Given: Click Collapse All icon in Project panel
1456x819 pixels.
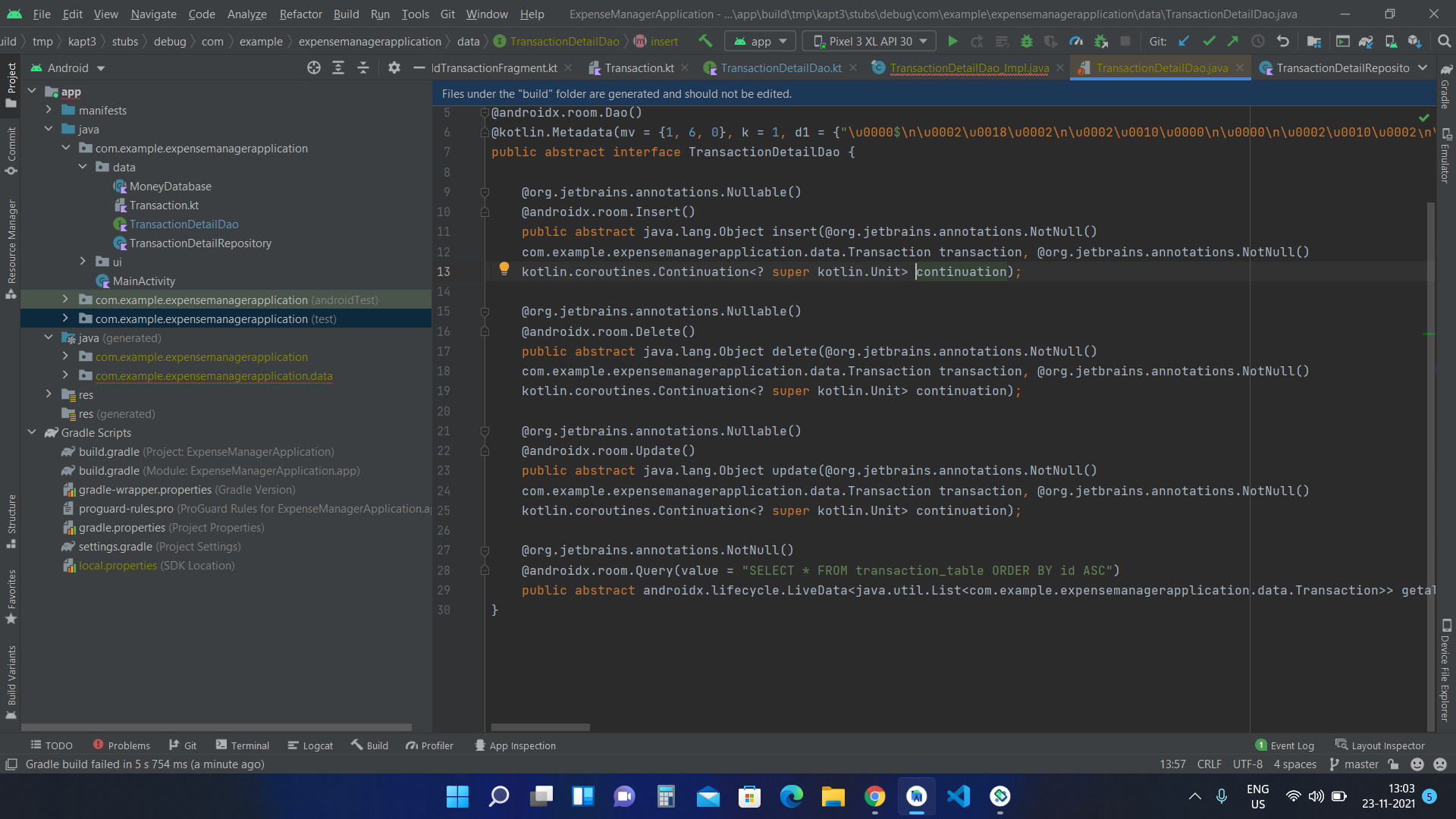Looking at the screenshot, I should [363, 67].
